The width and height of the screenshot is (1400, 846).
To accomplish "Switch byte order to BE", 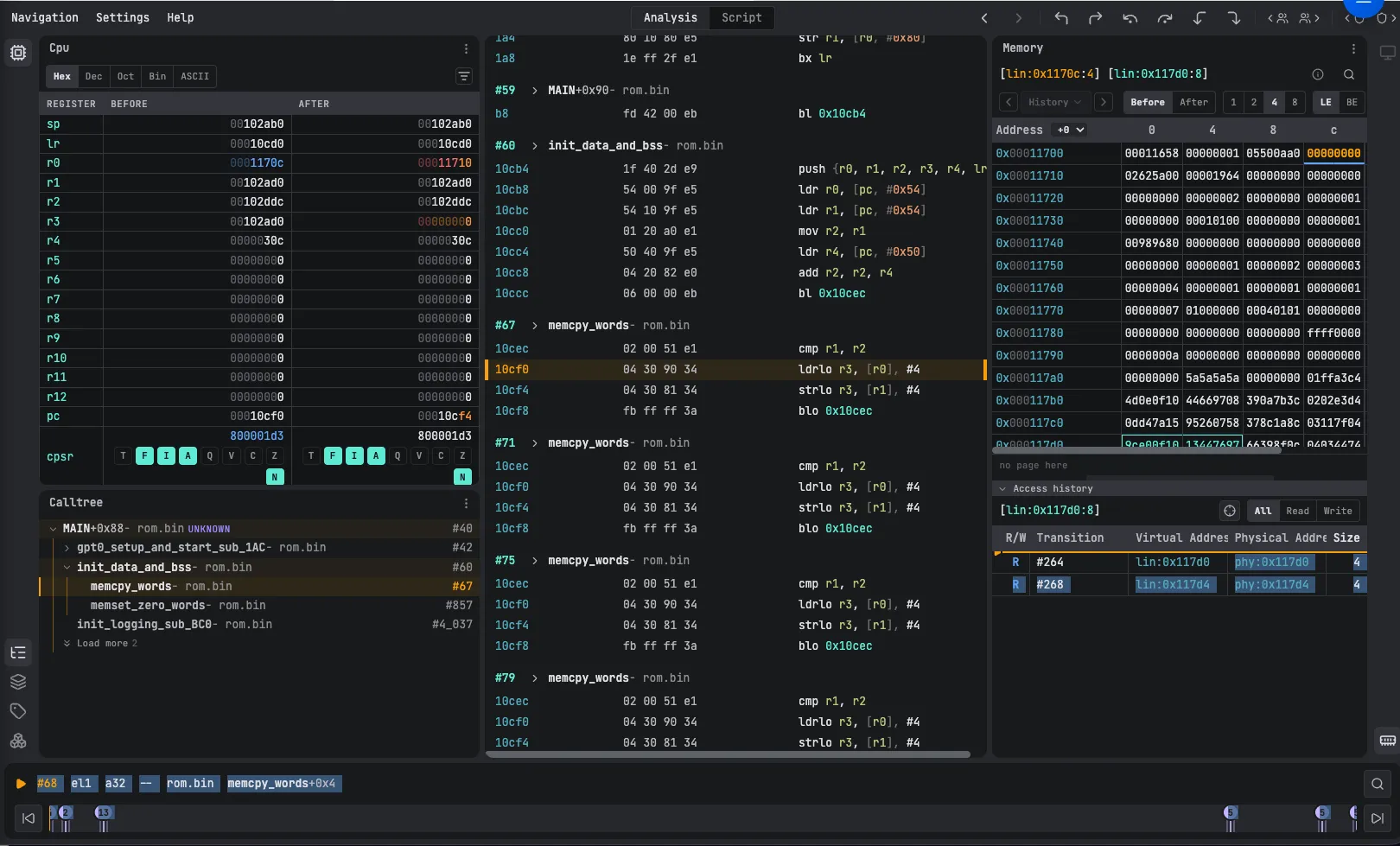I will pyautogui.click(x=1352, y=102).
